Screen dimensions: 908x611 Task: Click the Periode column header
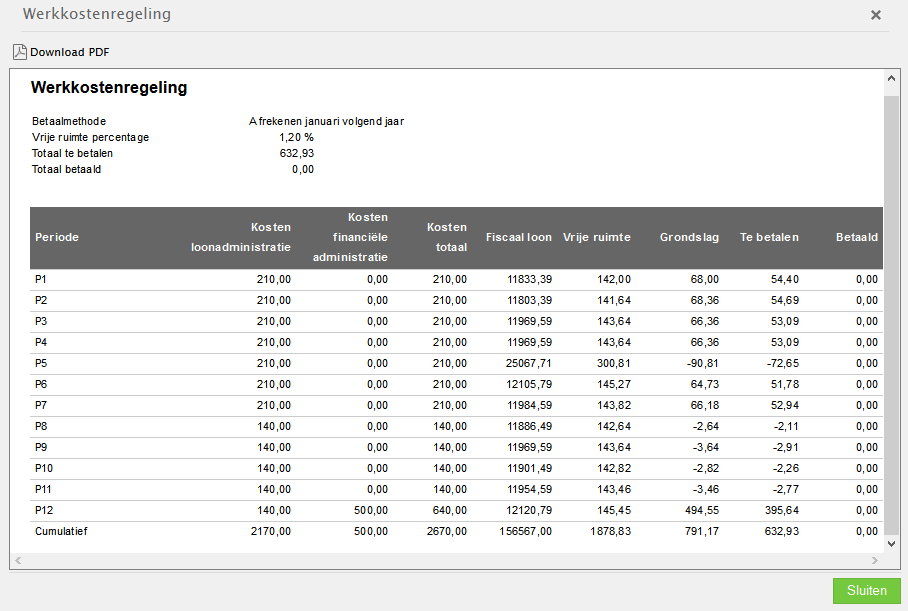(x=57, y=238)
